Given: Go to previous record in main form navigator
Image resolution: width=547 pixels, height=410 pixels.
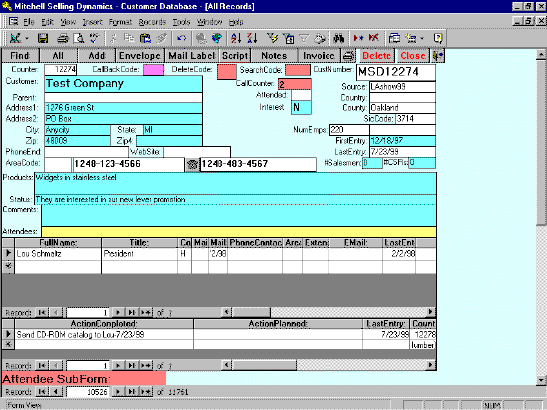Looking at the screenshot, I should pyautogui.click(x=55, y=392).
